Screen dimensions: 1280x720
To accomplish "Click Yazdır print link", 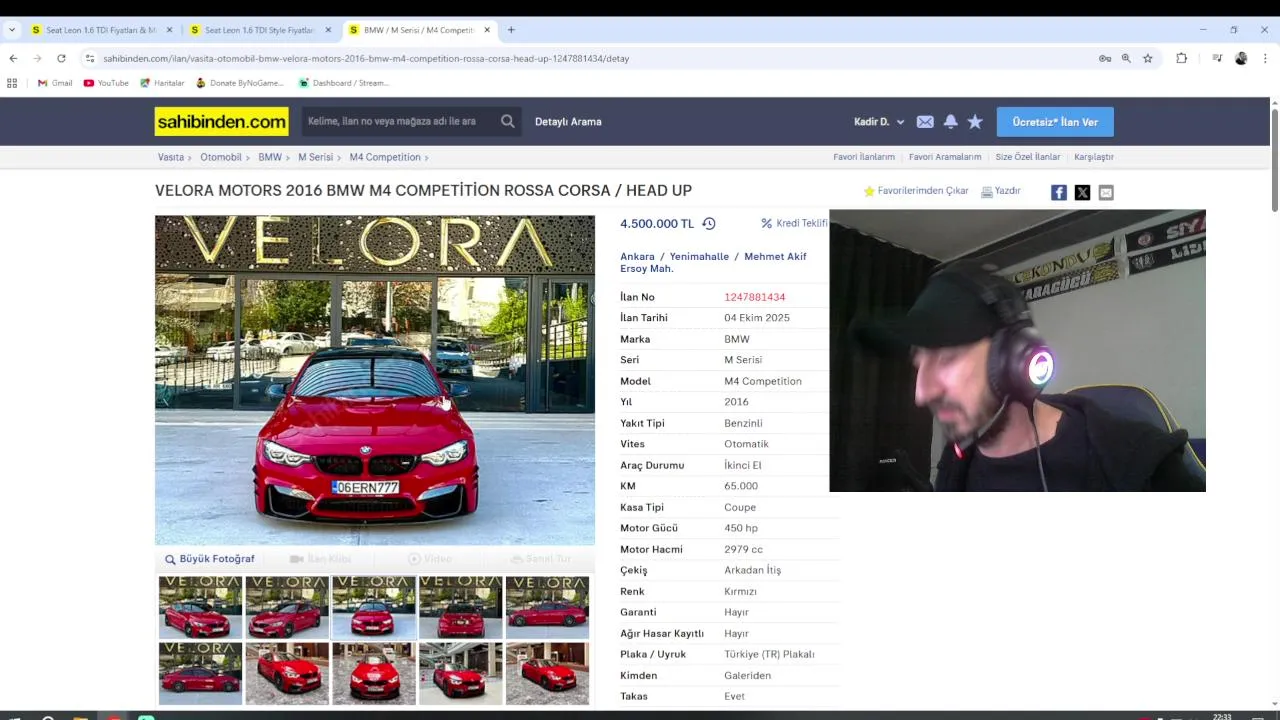I will click(x=1001, y=191).
